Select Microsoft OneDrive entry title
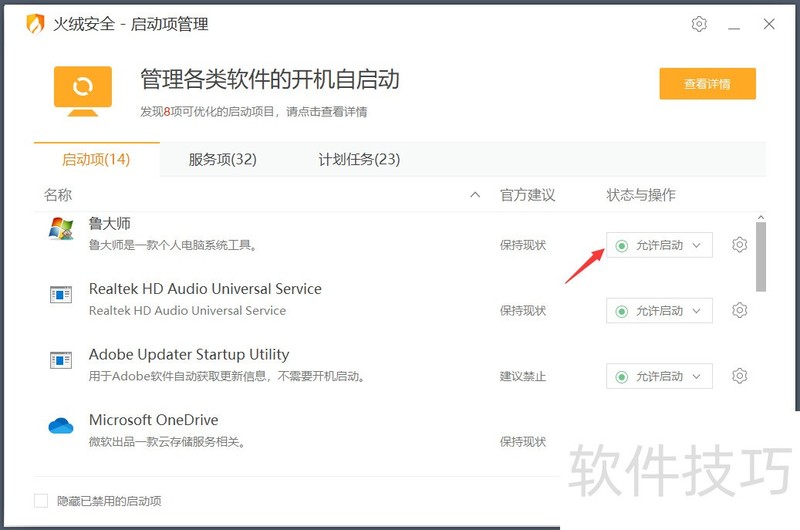This screenshot has height=530, width=800. click(154, 420)
